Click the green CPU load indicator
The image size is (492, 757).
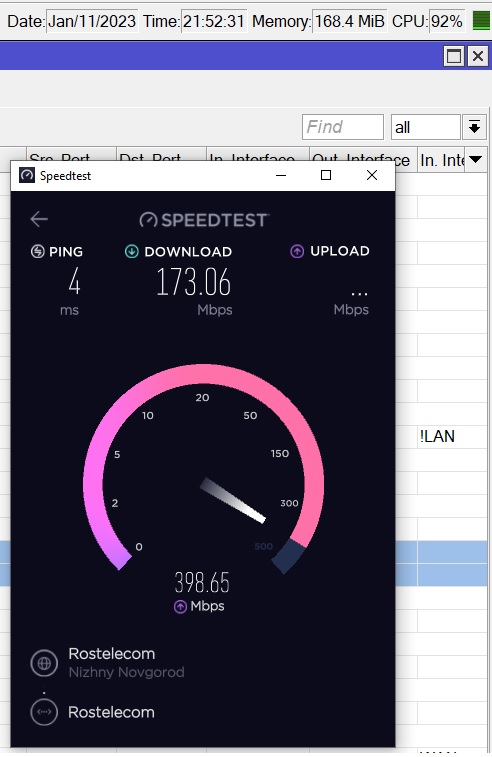coord(481,21)
